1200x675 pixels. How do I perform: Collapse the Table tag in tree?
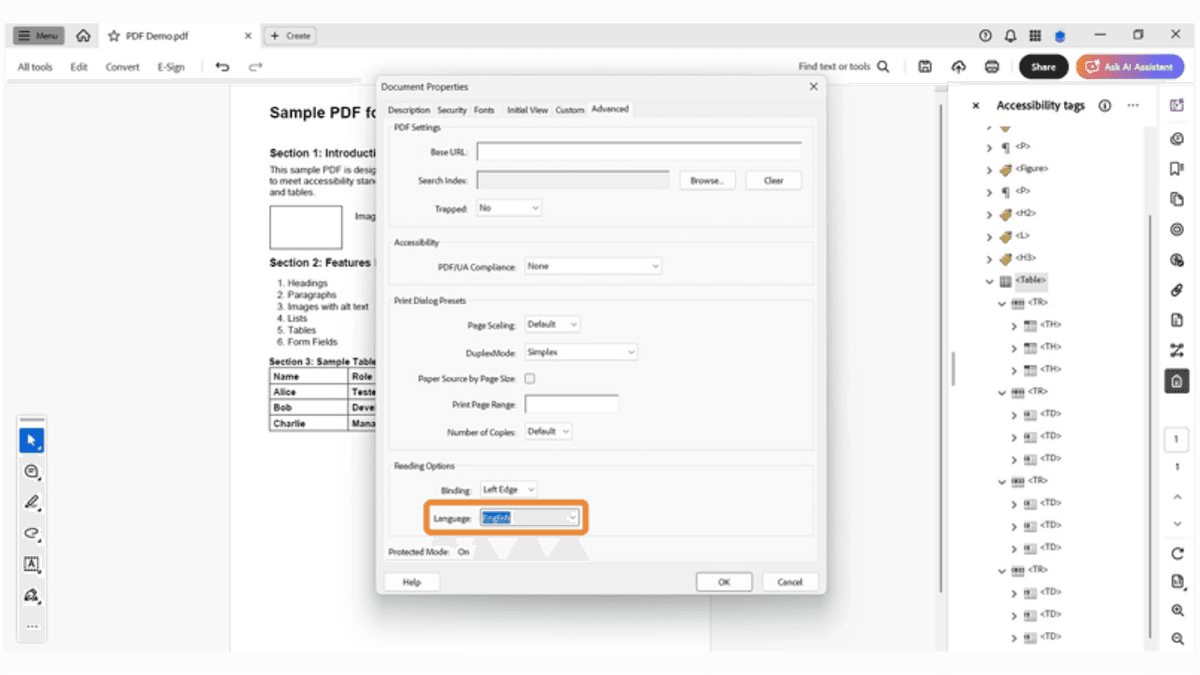(x=990, y=282)
